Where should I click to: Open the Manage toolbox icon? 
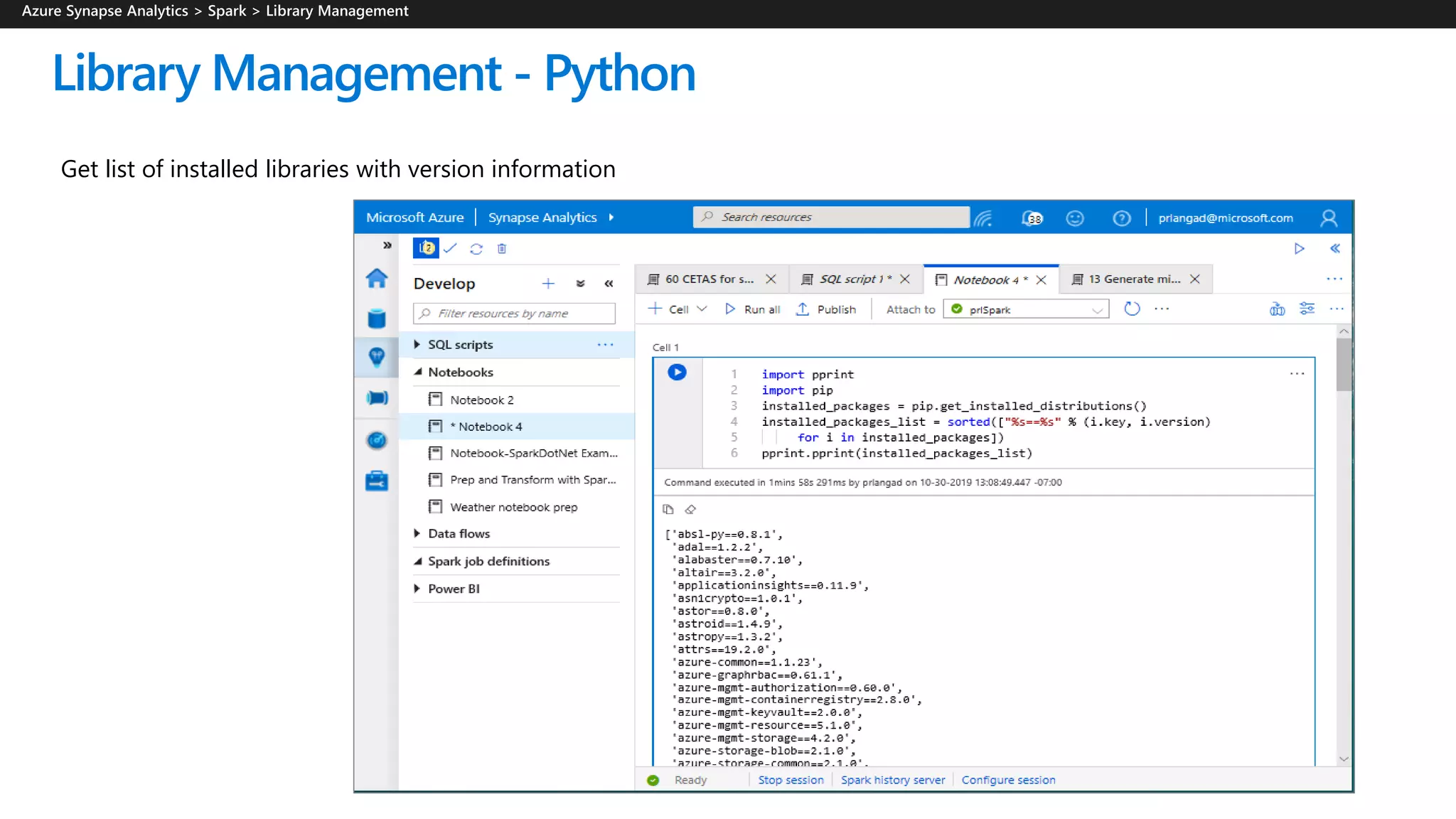point(377,481)
